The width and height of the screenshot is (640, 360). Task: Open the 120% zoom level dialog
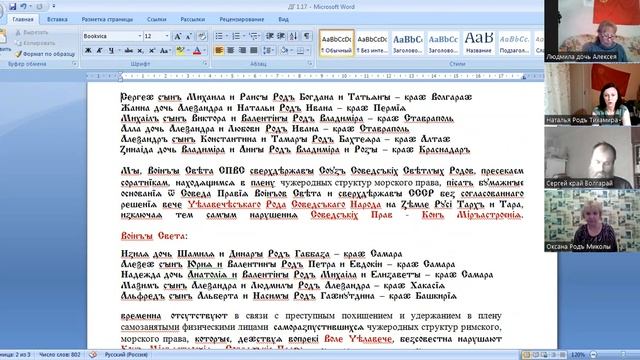(578, 355)
